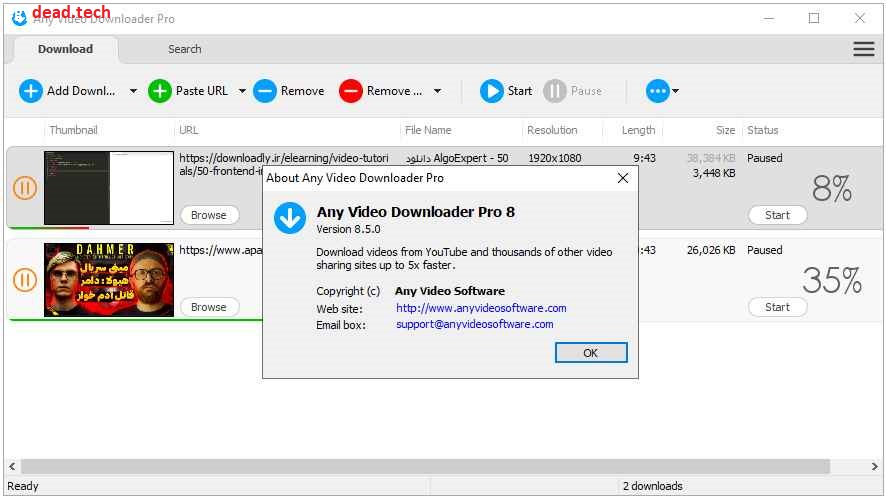
Task: Click the support email address link
Action: [475, 324]
